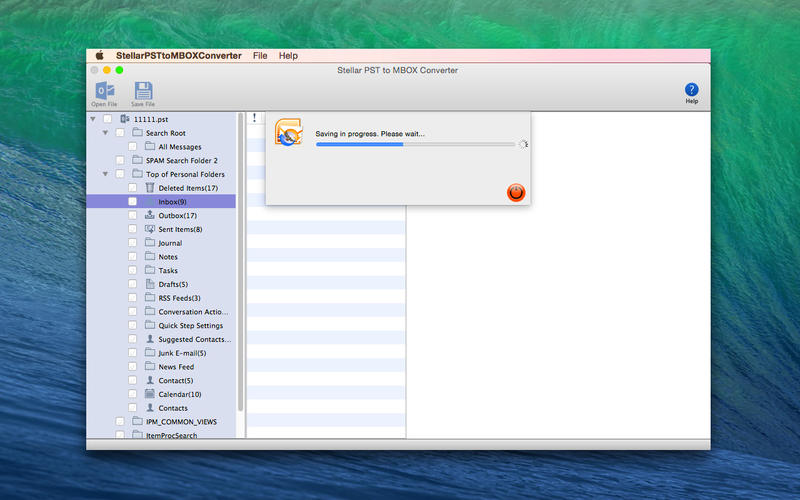Click the Open File toolbar icon

105,92
